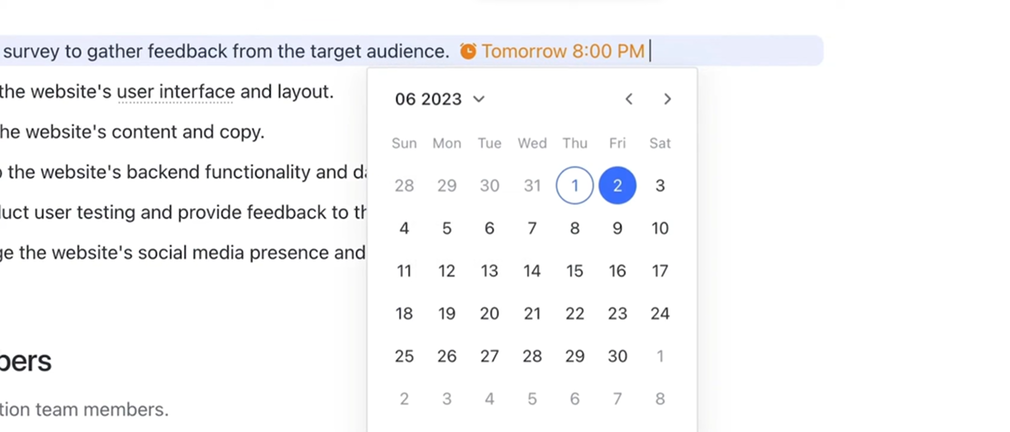Click the underlined "user interface" text
1010x432 pixels.
(176, 93)
